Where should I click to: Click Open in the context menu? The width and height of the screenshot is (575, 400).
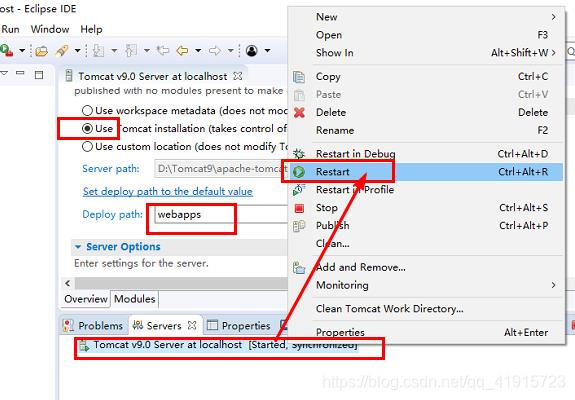pyautogui.click(x=427, y=35)
